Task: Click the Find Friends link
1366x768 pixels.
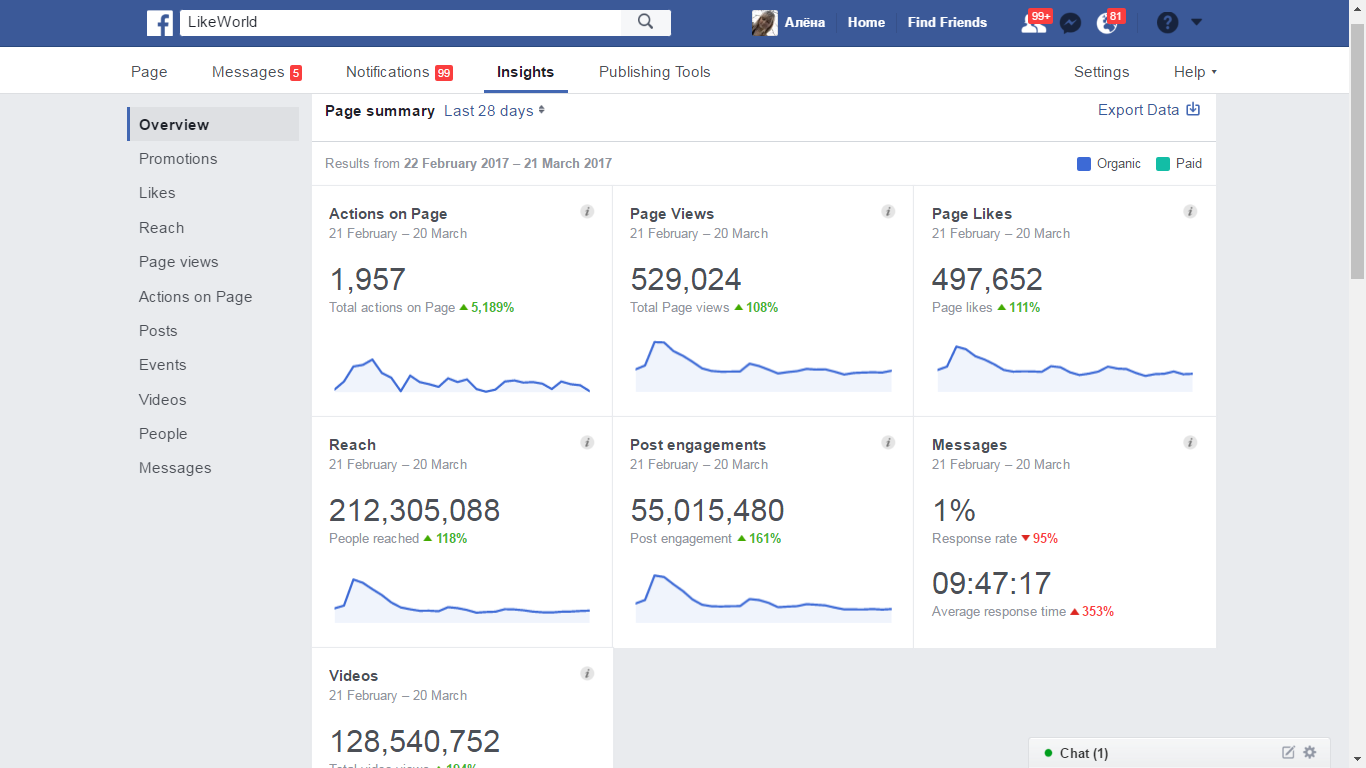Action: pyautogui.click(x=947, y=22)
